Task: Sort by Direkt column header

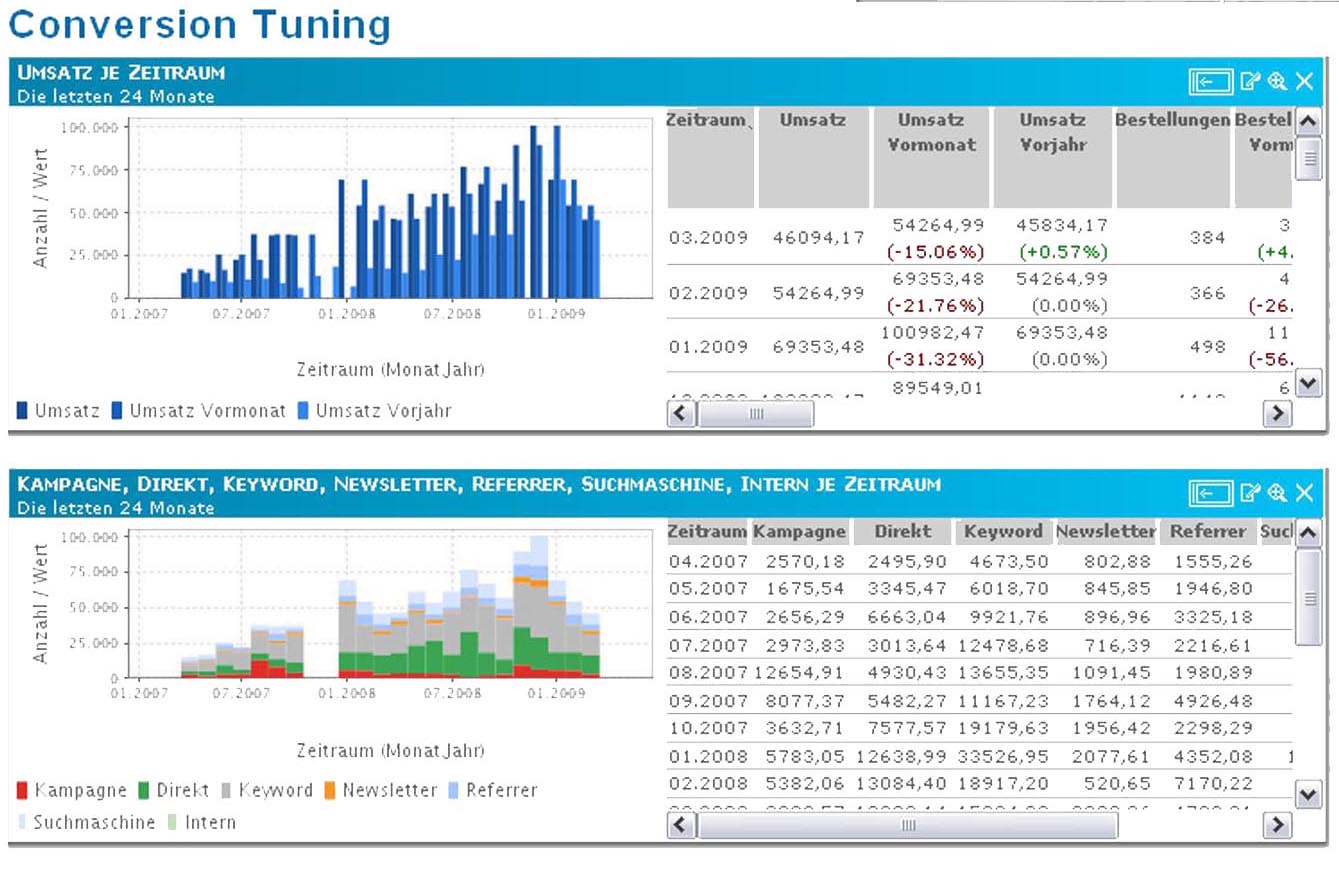Action: pos(903,532)
